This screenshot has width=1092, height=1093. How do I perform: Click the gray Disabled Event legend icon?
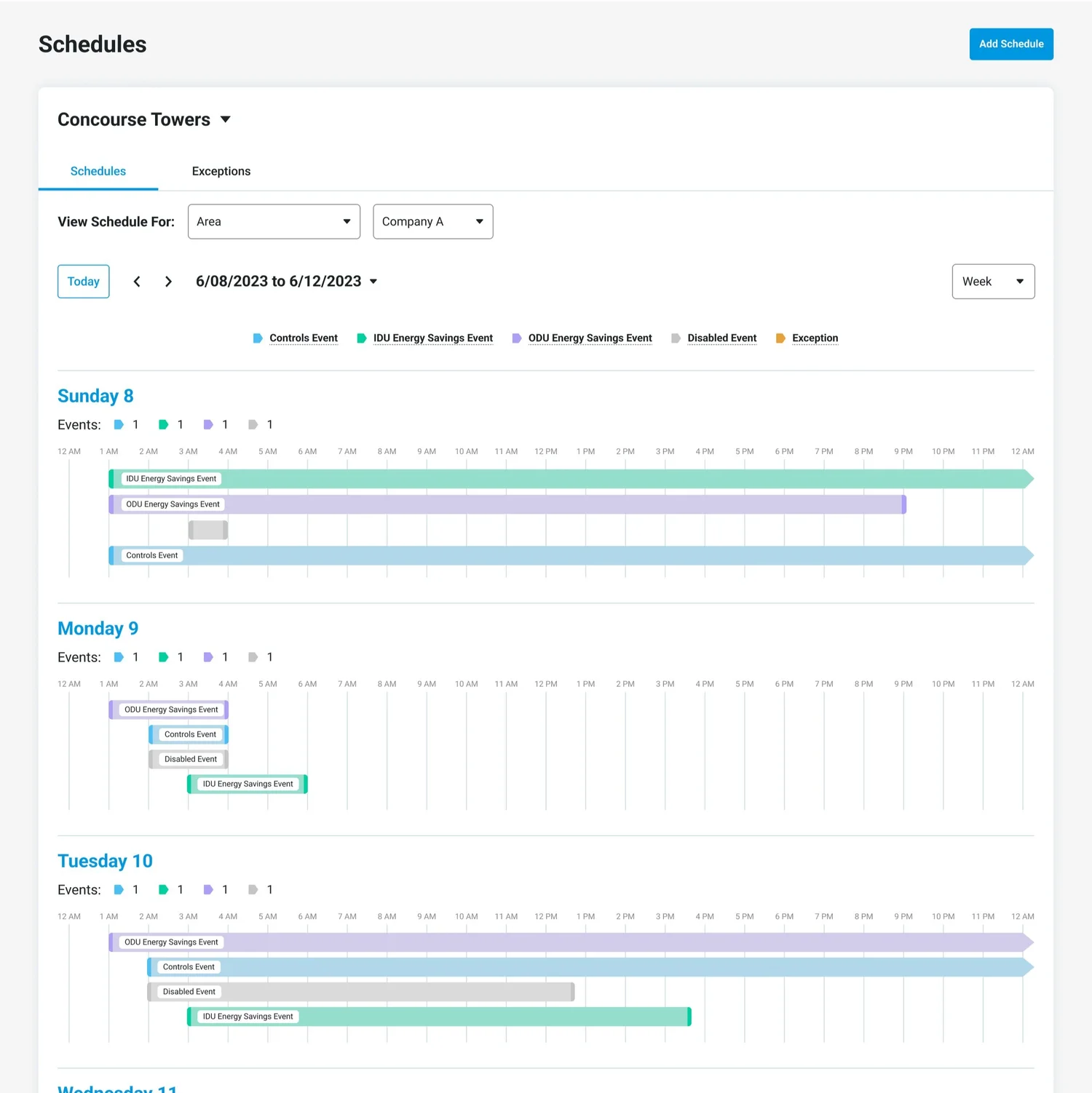tap(676, 338)
